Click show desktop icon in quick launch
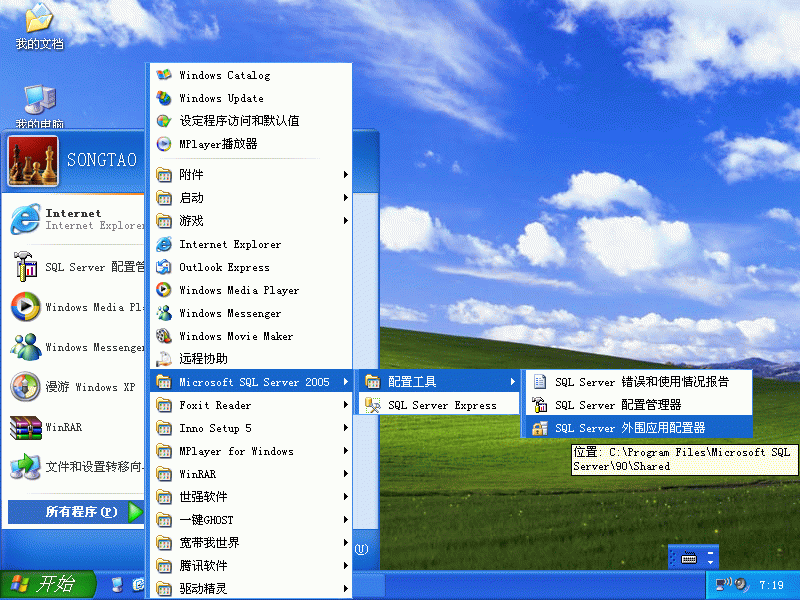800x600 pixels. (117, 585)
